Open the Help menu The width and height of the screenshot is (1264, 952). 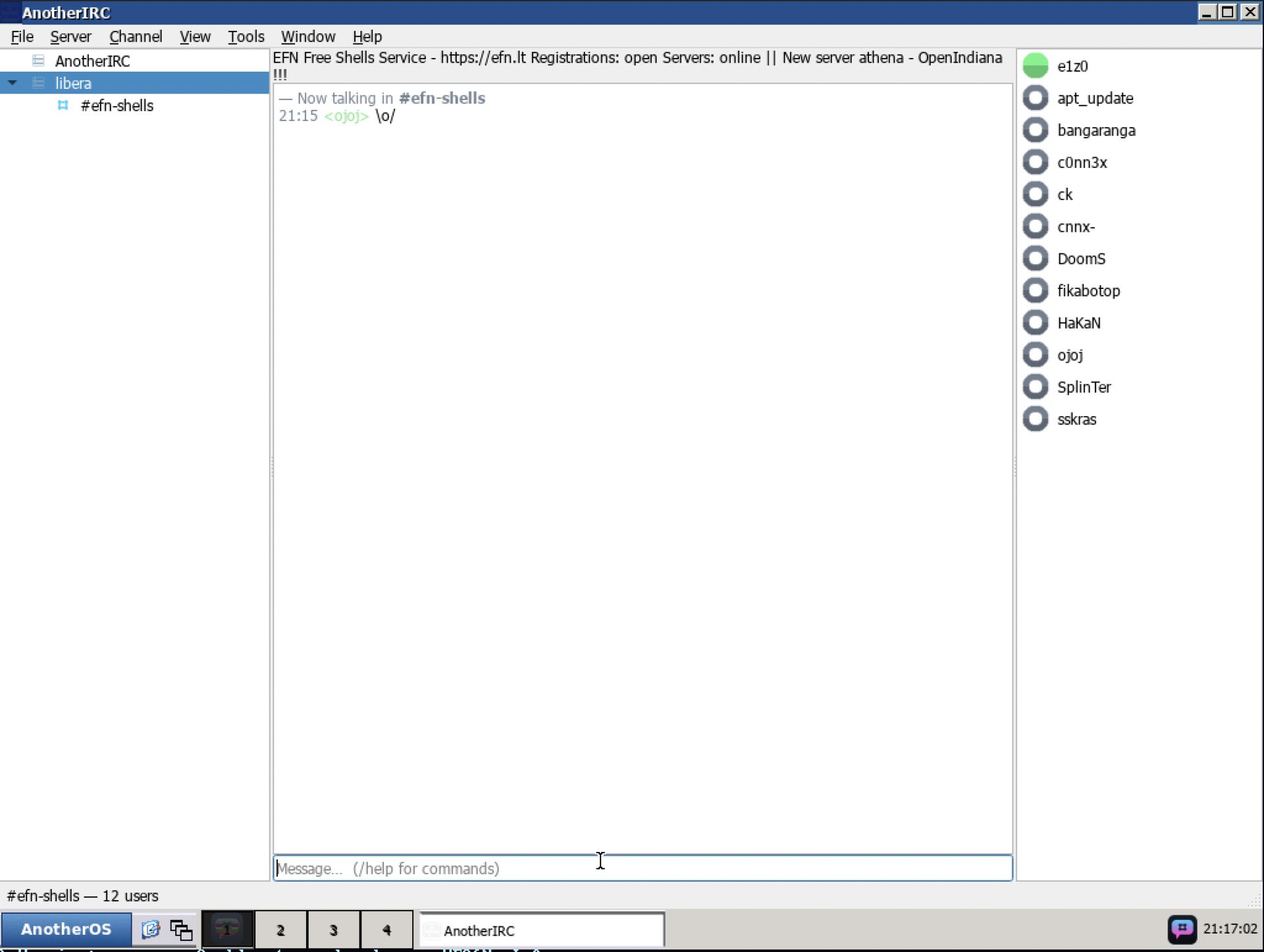(367, 37)
